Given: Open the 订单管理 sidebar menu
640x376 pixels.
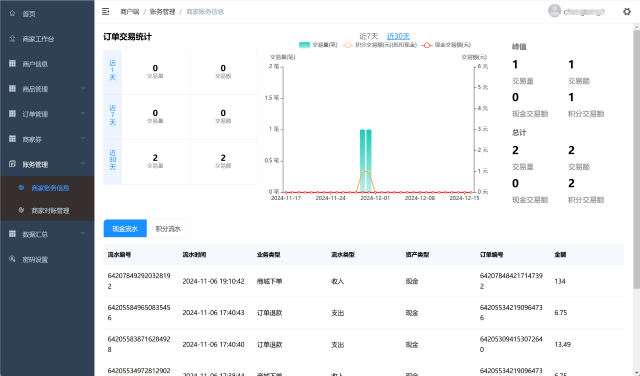Looking at the screenshot, I should (47, 114).
